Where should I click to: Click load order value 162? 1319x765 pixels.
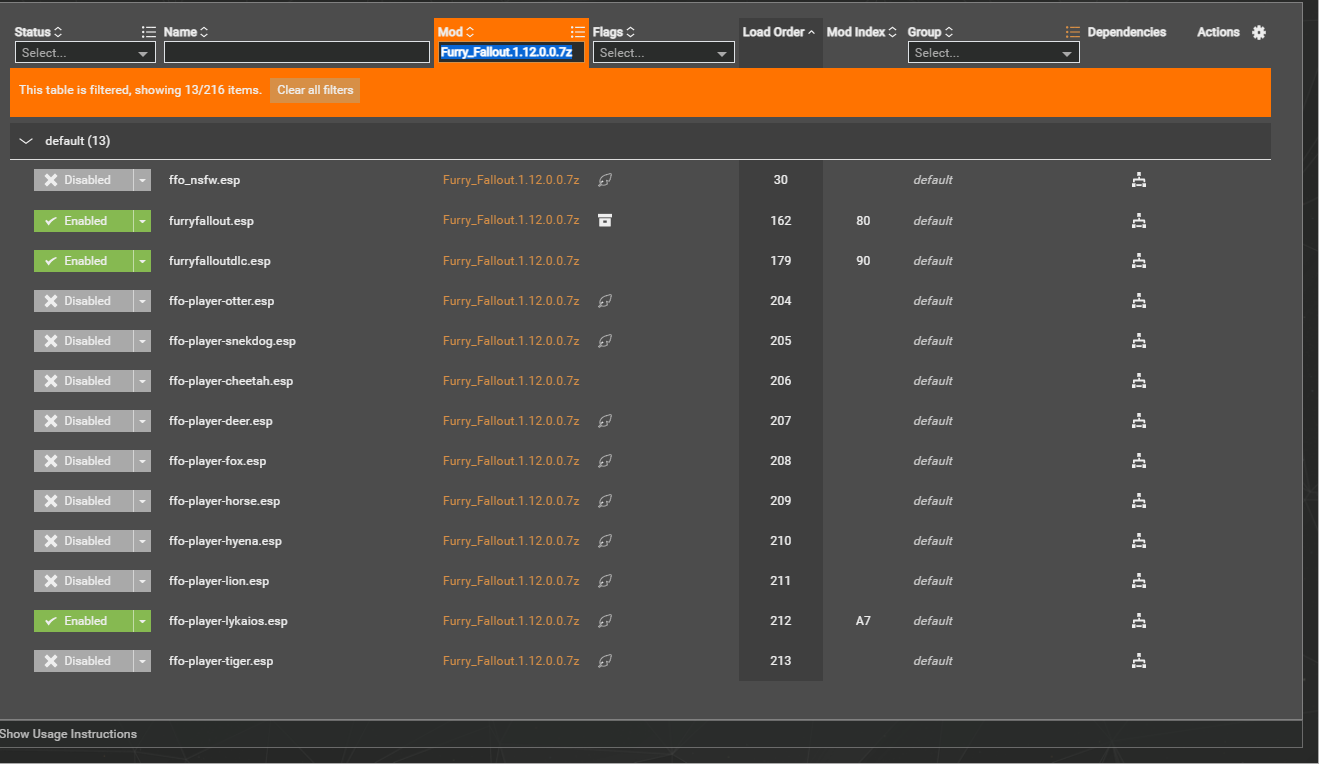pos(781,221)
